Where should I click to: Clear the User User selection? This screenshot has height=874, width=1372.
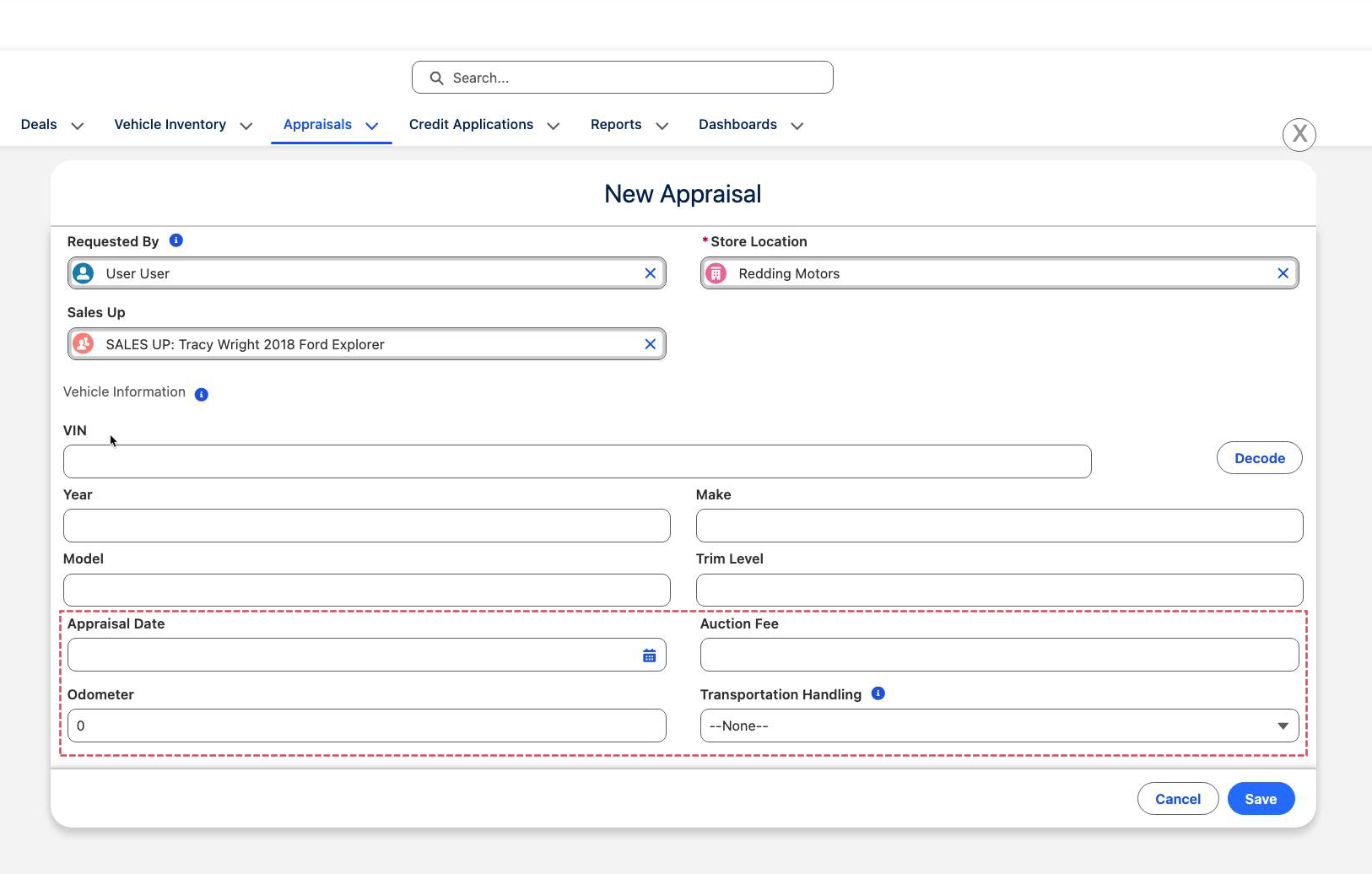[651, 273]
